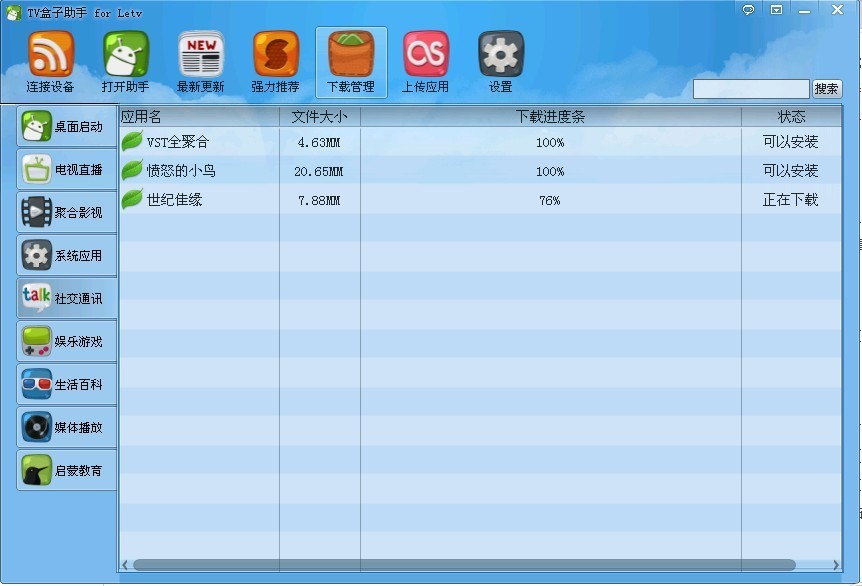The width and height of the screenshot is (862, 586).
Task: Sort by the 应用名 column header
Action: pos(199,117)
